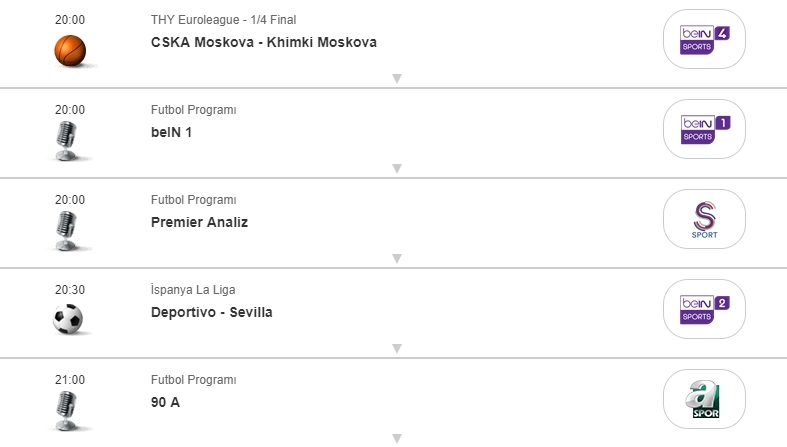Click the microphone icon beside beIN 1
This screenshot has height=447, width=787.
pos(66,141)
